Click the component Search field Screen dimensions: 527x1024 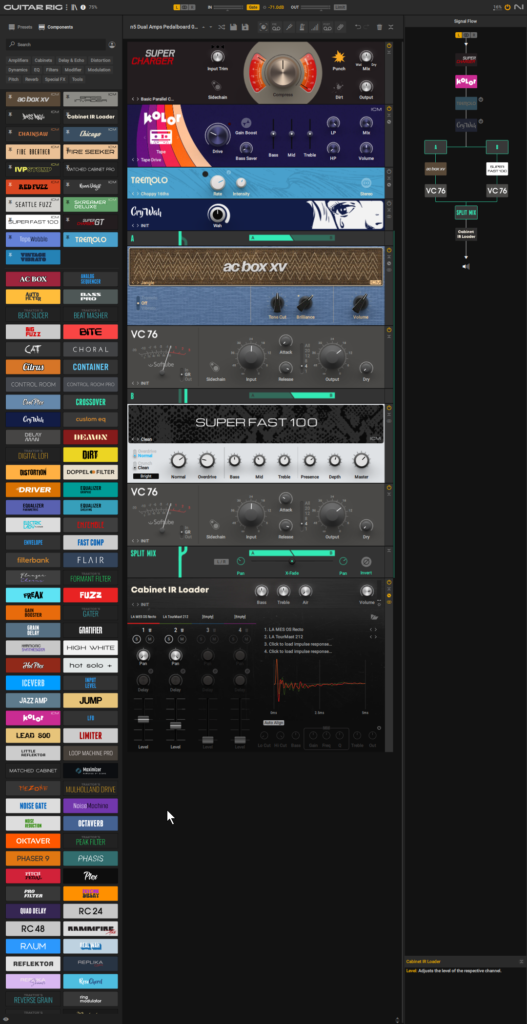56,44
